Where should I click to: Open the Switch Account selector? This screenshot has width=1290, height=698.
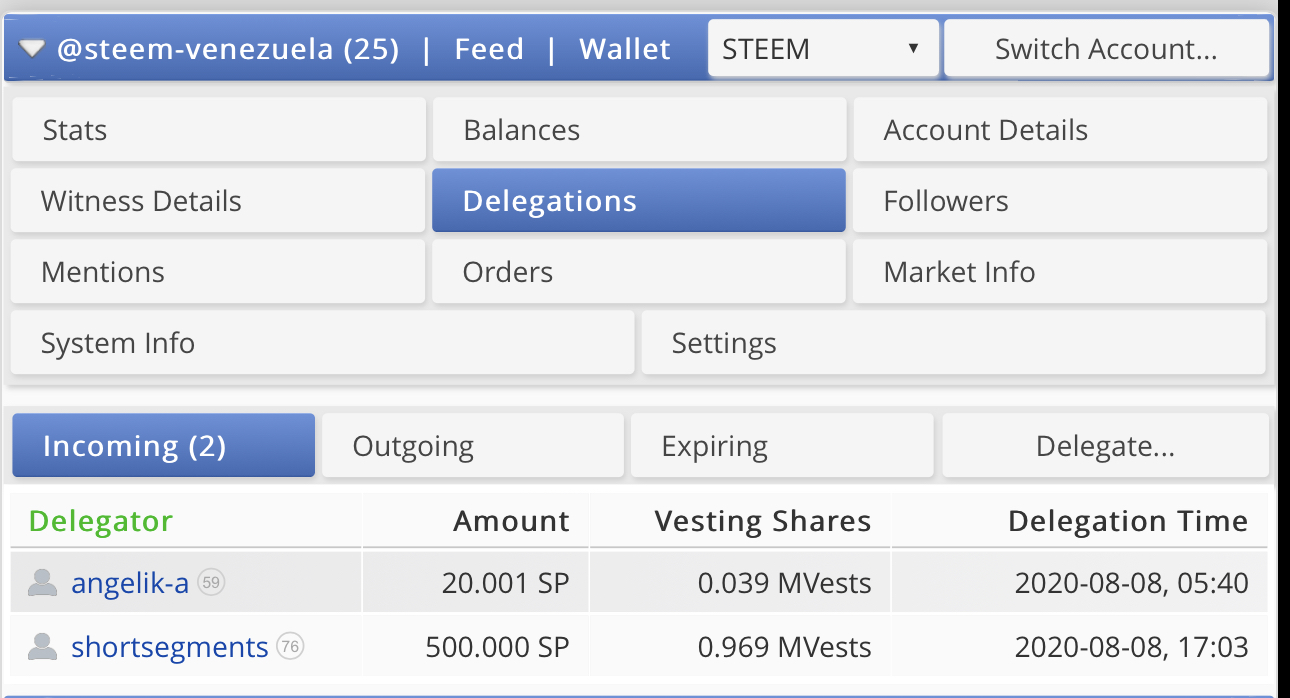(1106, 49)
